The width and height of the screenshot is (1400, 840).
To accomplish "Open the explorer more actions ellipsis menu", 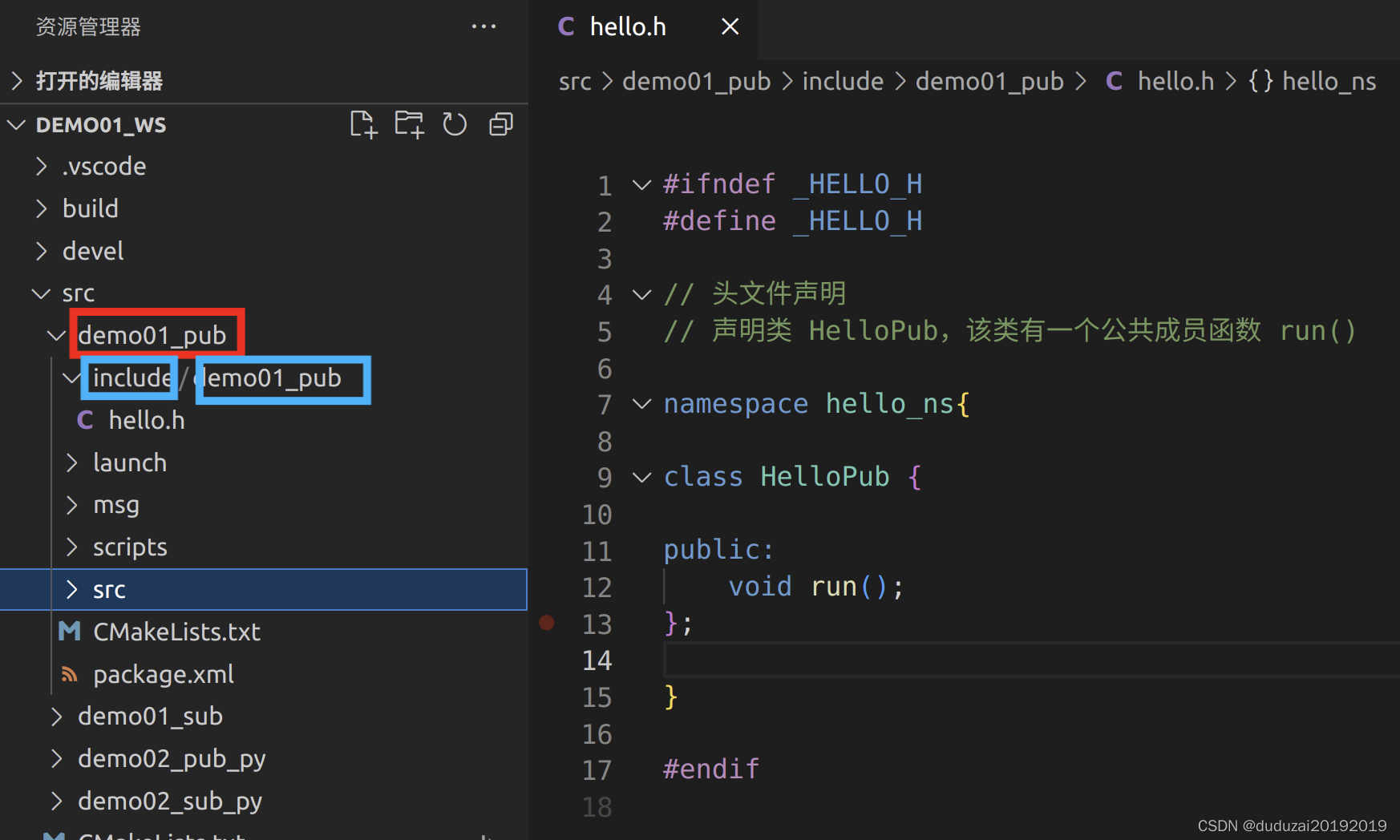I will coord(484,26).
